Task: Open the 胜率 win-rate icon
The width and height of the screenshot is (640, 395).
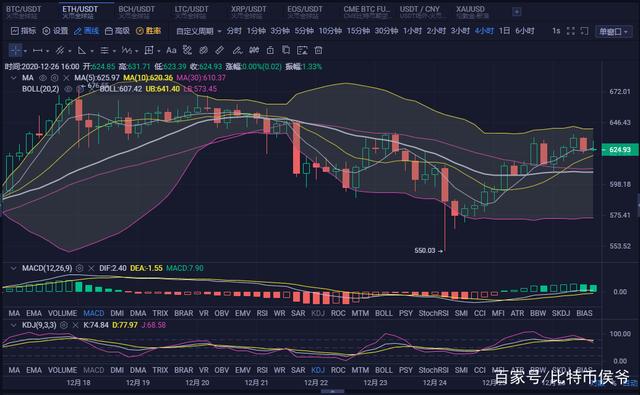Action: [x=140, y=31]
